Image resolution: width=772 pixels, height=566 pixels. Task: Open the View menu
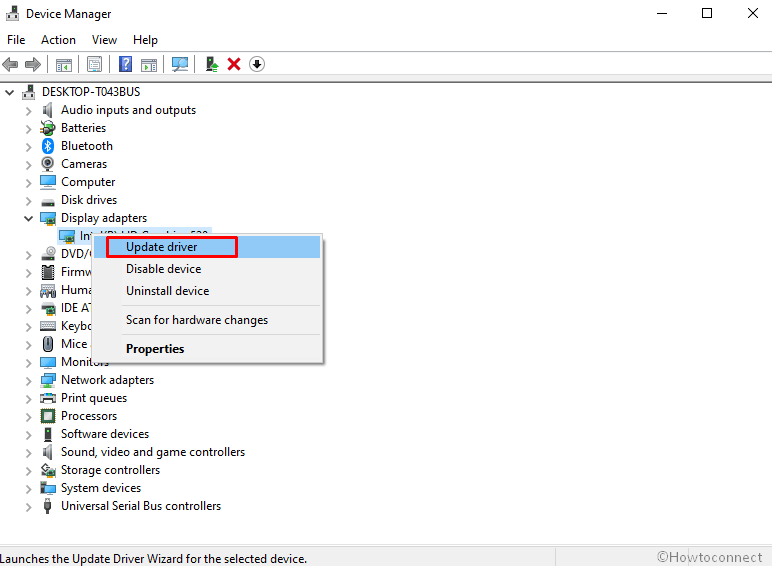pyautogui.click(x=104, y=40)
